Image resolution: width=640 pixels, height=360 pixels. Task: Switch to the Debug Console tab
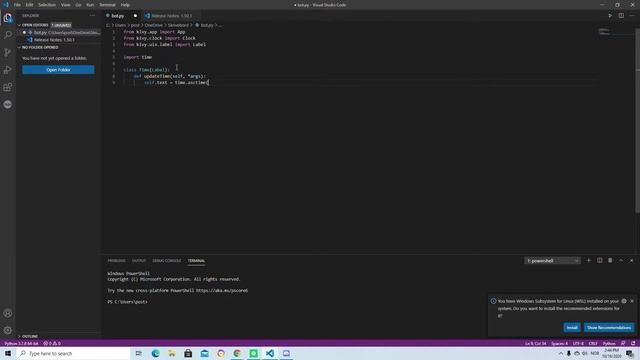pyautogui.click(x=167, y=260)
